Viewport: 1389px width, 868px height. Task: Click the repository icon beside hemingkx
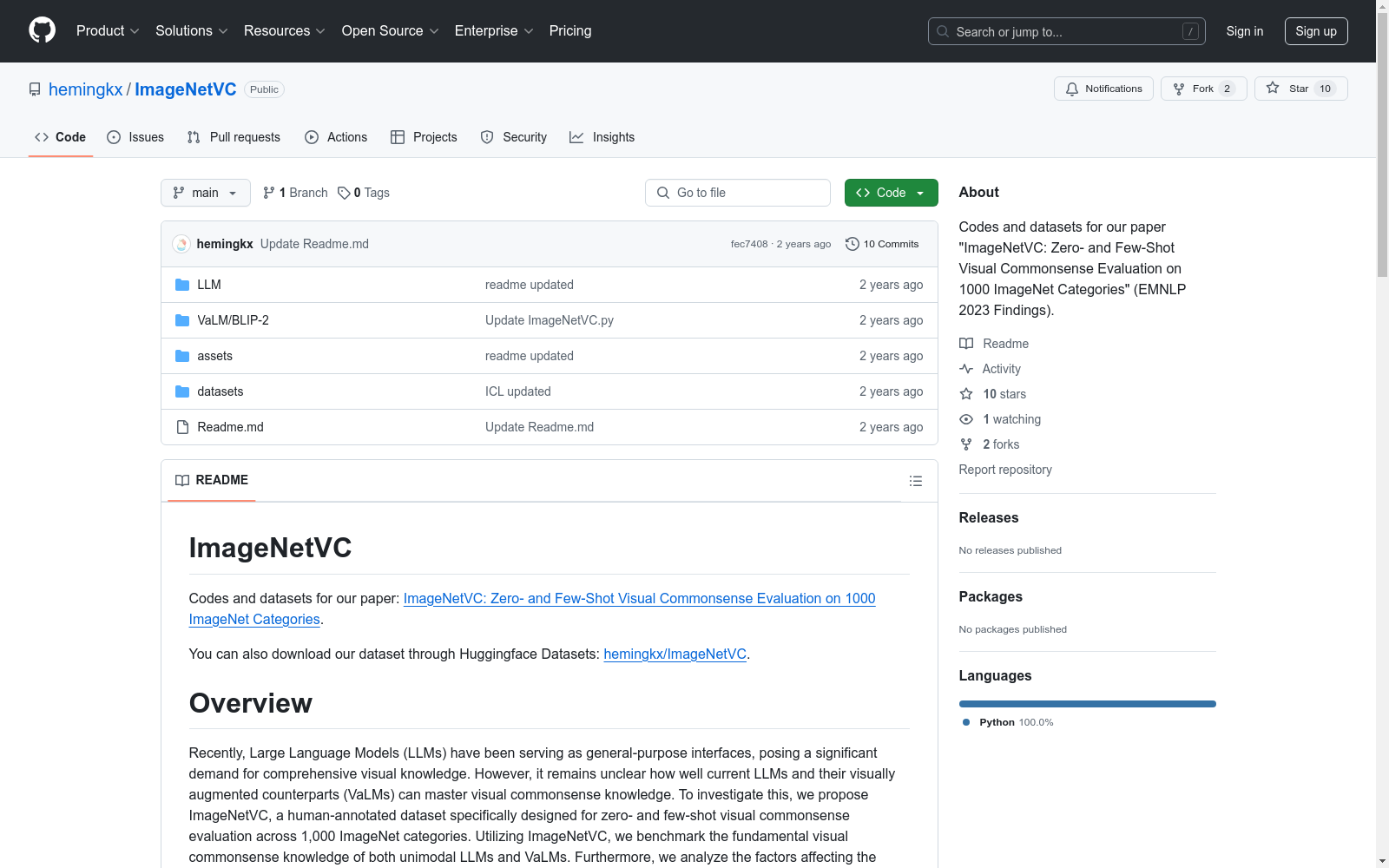(x=35, y=89)
